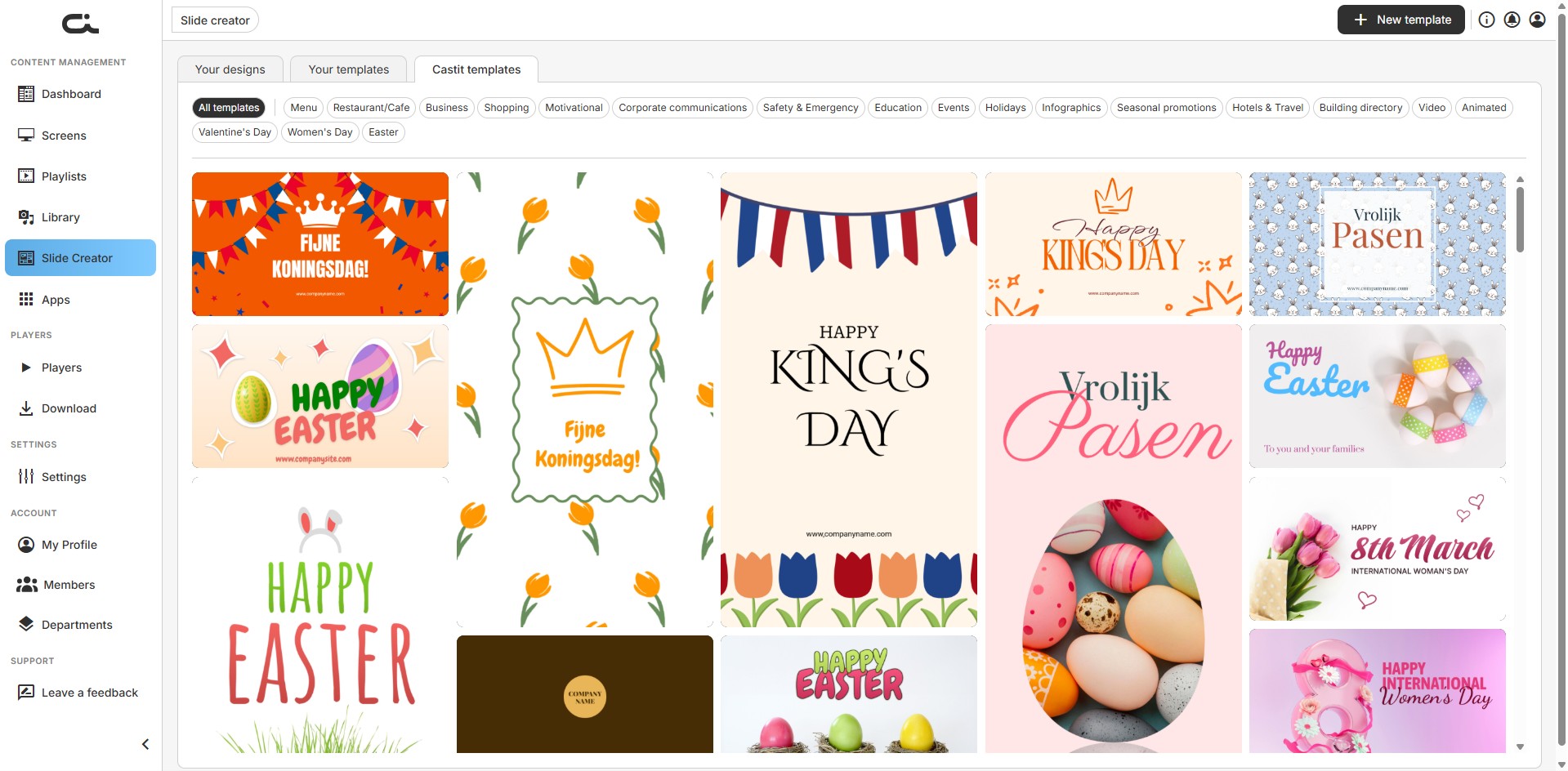Open Library via its media icon
Viewport: 1568px width, 771px height.
26,217
